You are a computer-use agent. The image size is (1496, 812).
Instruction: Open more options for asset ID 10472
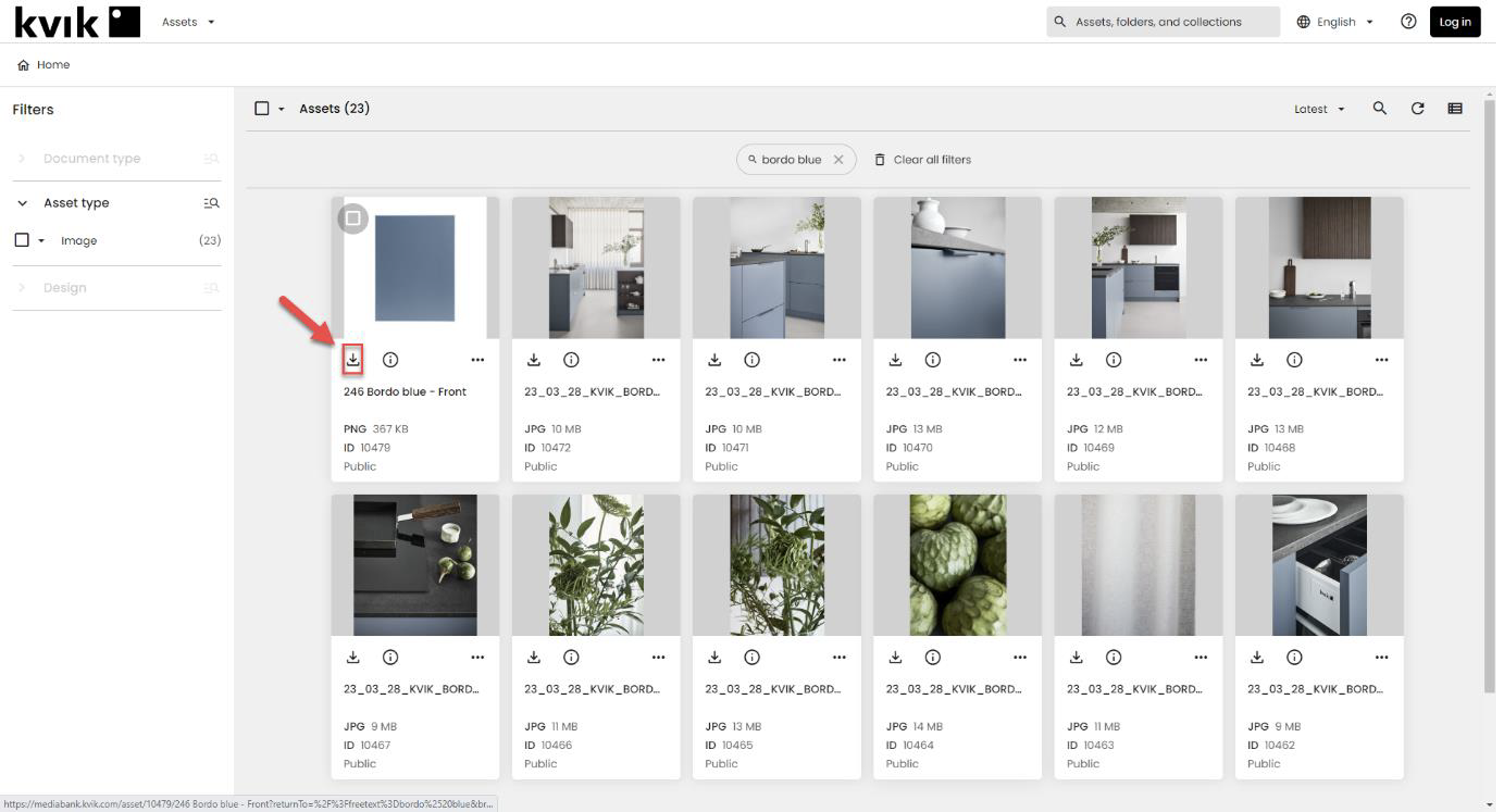pos(658,360)
